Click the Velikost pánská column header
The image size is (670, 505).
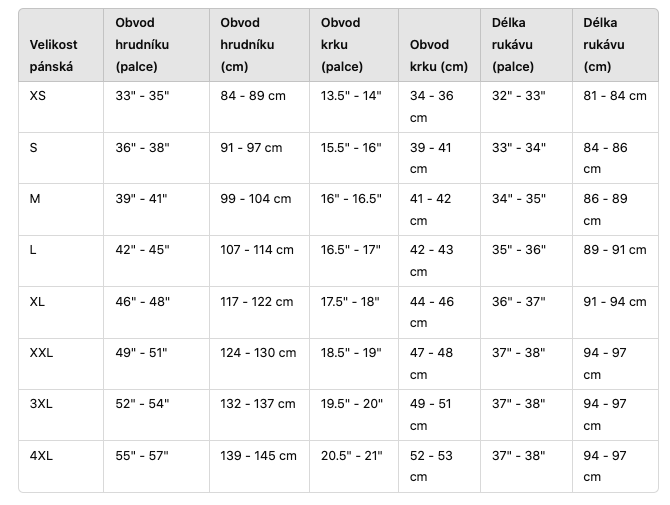point(53,56)
